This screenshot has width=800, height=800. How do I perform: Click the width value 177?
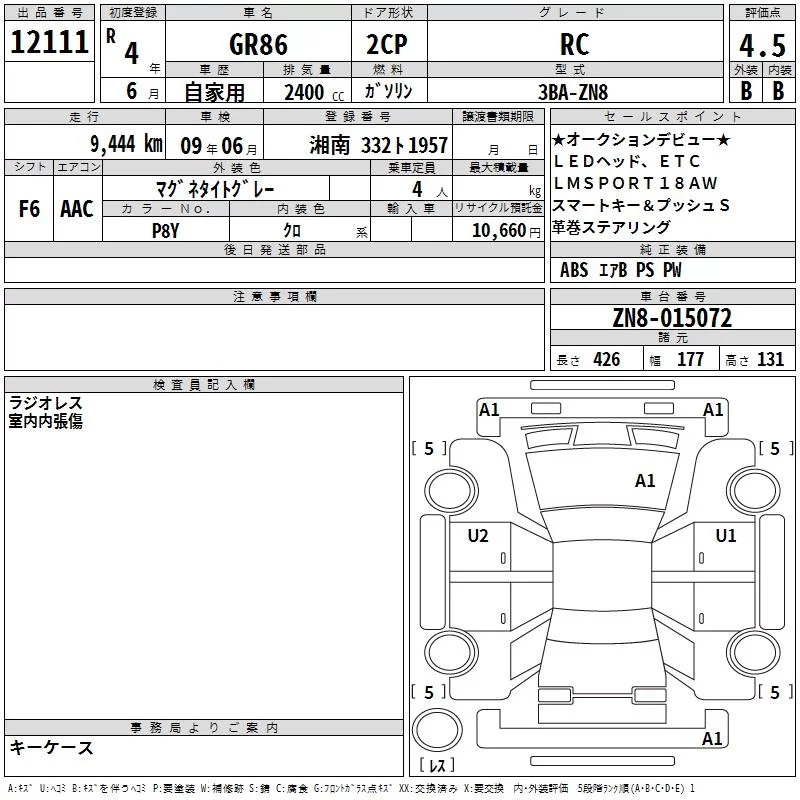[x=690, y=359]
